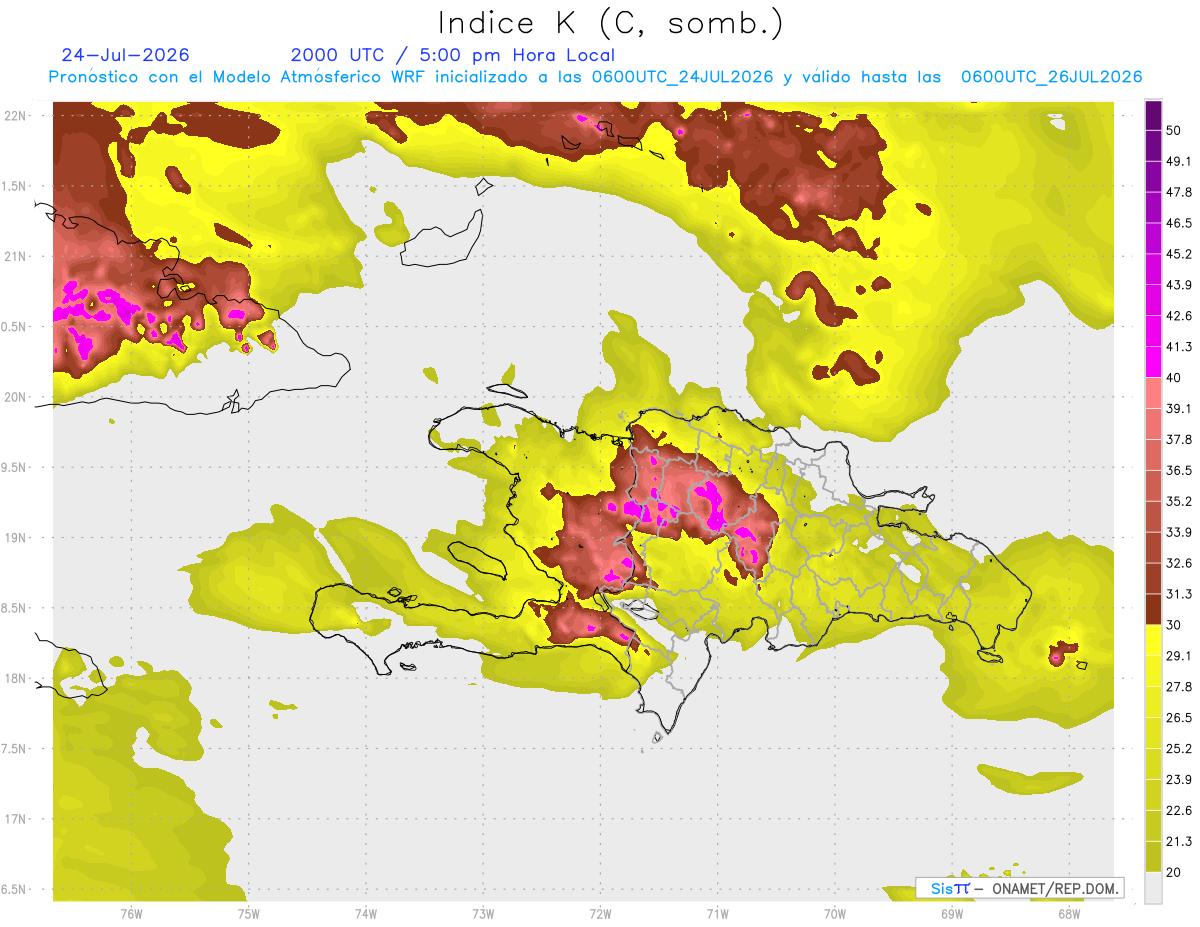Select the 20N latitude label

coord(17,397)
